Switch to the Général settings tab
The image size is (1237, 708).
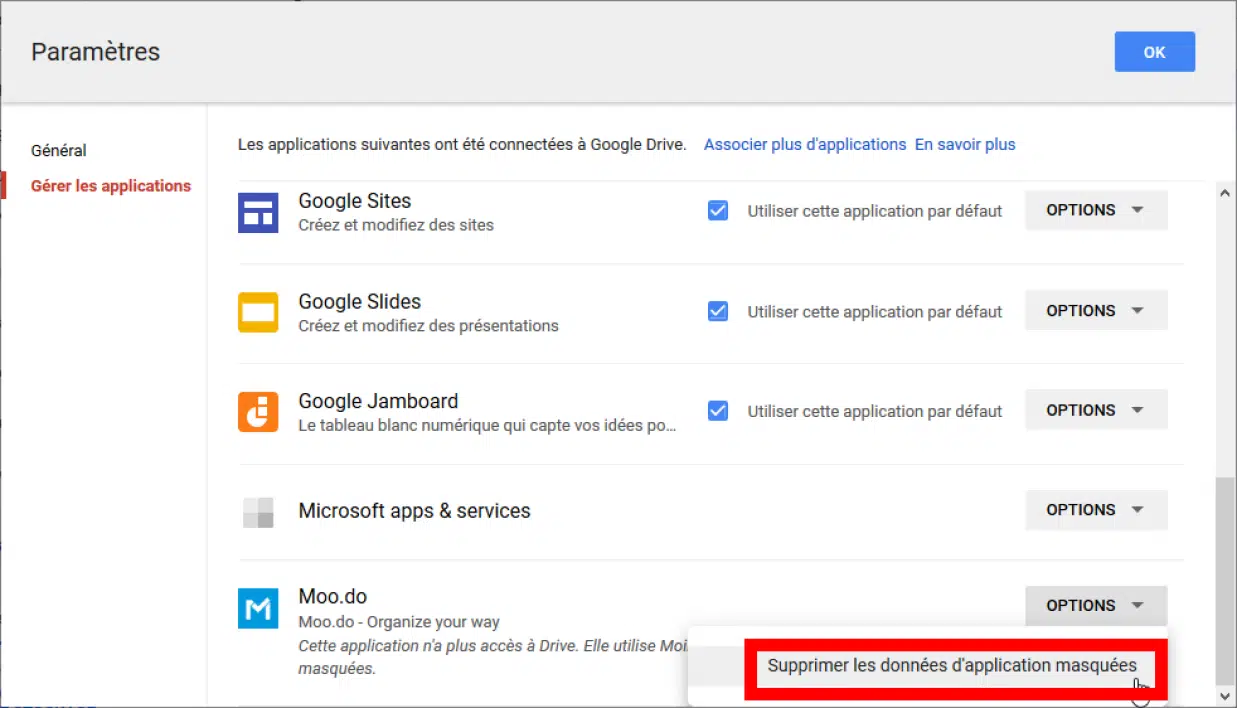pyautogui.click(x=59, y=151)
